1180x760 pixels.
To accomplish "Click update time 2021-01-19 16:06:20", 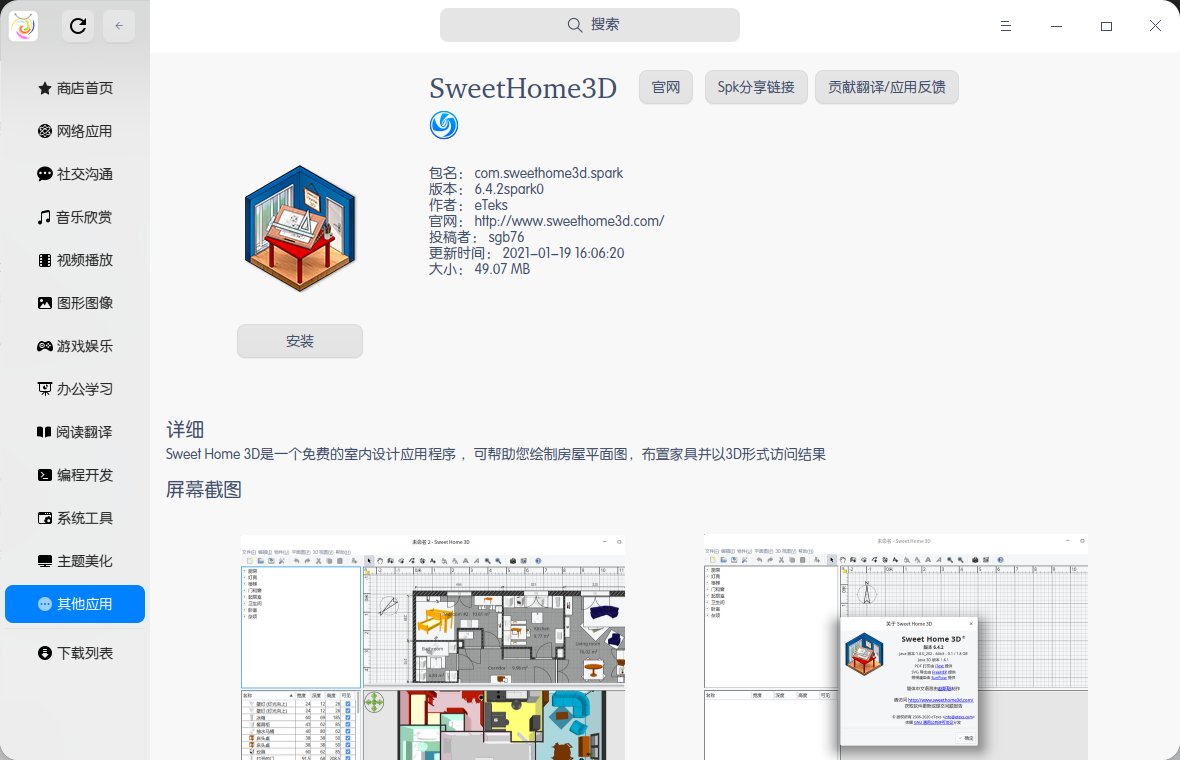I will 563,254.
